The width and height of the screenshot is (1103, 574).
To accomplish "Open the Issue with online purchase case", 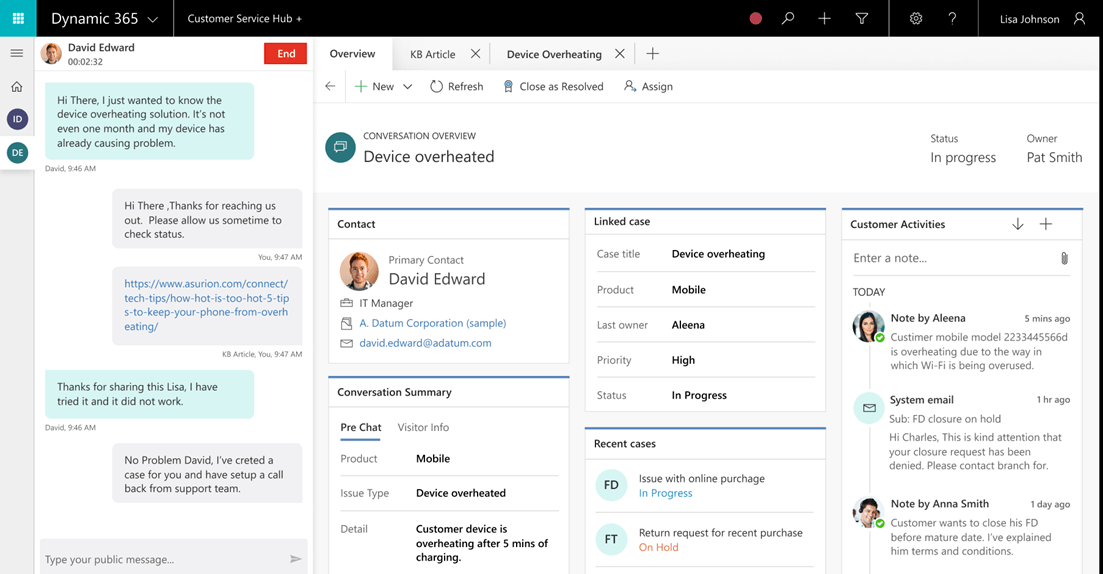I will coord(701,478).
